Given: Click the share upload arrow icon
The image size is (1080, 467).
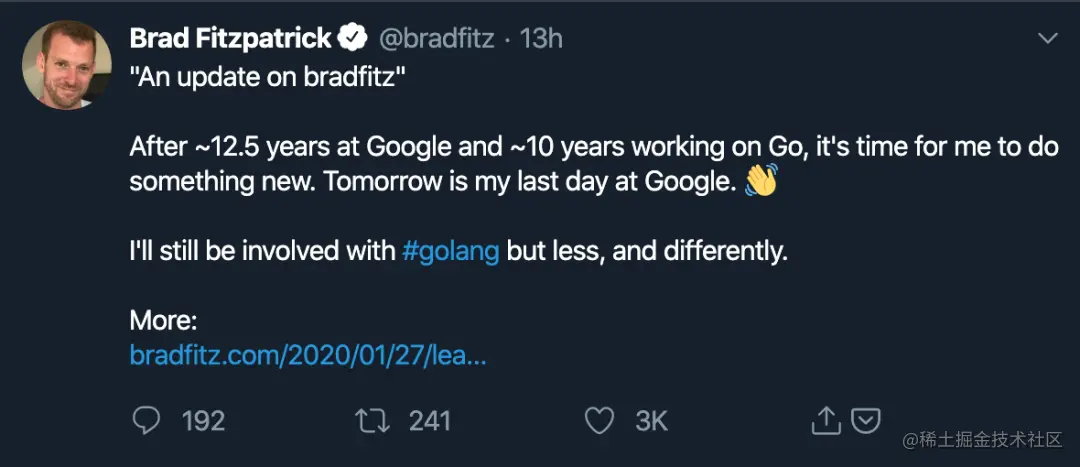Looking at the screenshot, I should (825, 421).
